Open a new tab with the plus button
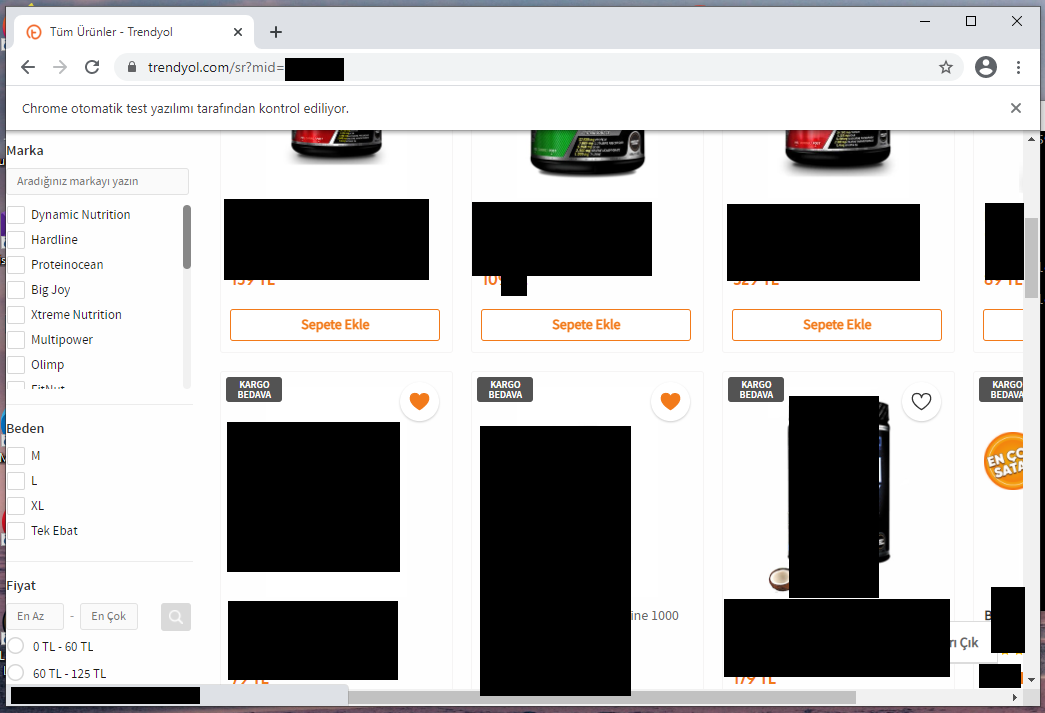 pyautogui.click(x=276, y=32)
